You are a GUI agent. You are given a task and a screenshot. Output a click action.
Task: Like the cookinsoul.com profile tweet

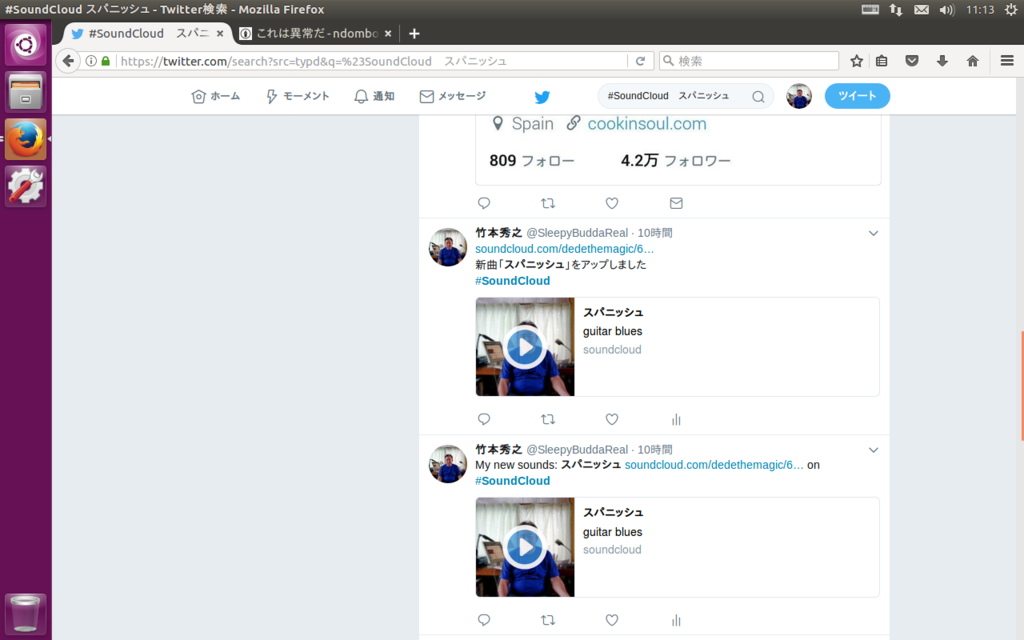click(x=612, y=203)
